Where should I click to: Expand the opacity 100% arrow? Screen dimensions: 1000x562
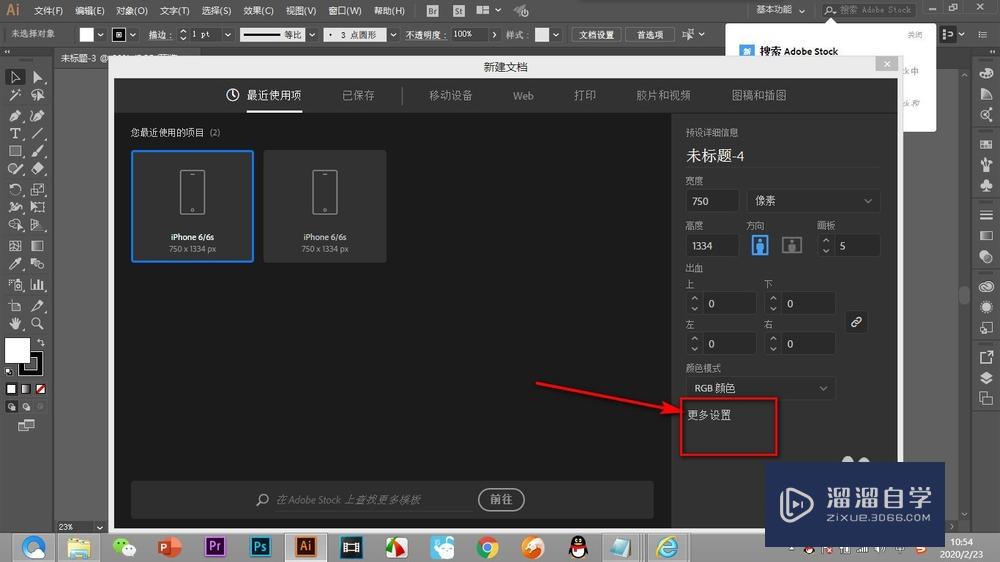494,34
